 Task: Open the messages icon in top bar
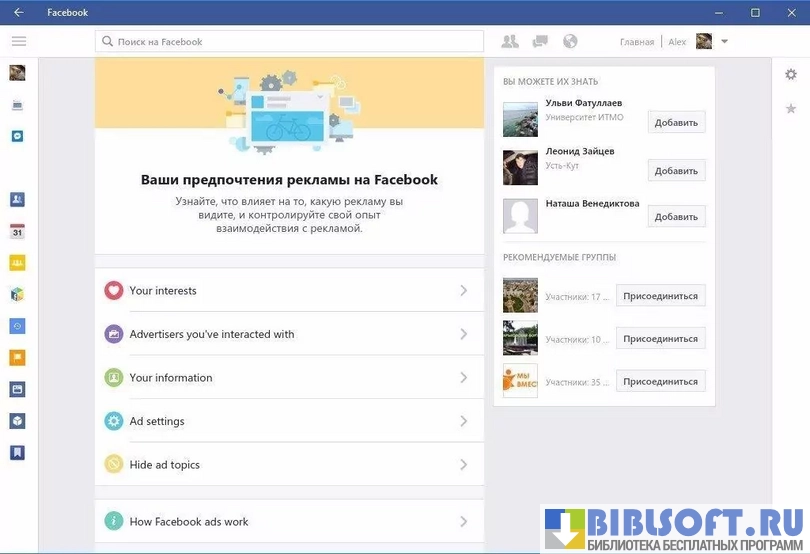(x=540, y=41)
